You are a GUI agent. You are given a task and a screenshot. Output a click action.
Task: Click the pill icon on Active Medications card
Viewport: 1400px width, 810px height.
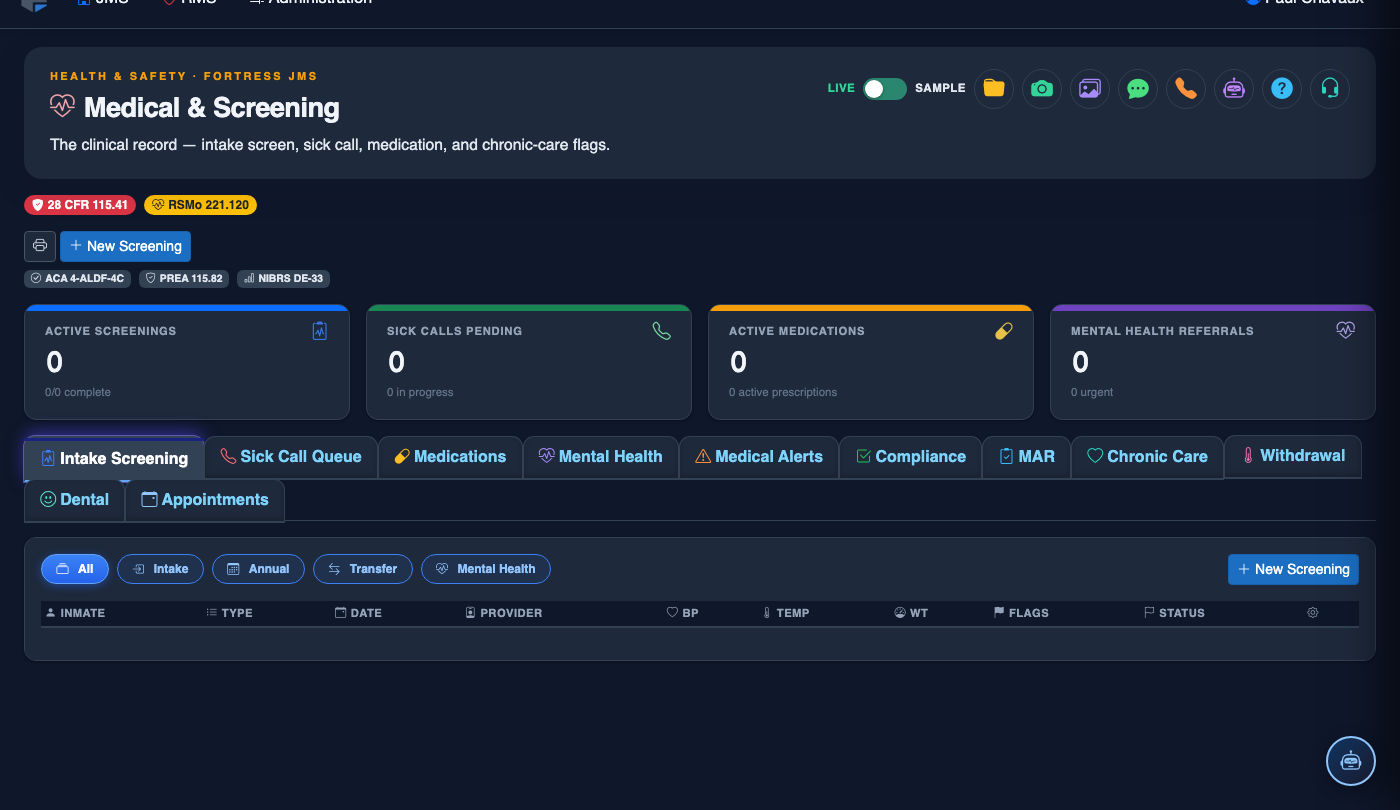point(1004,331)
